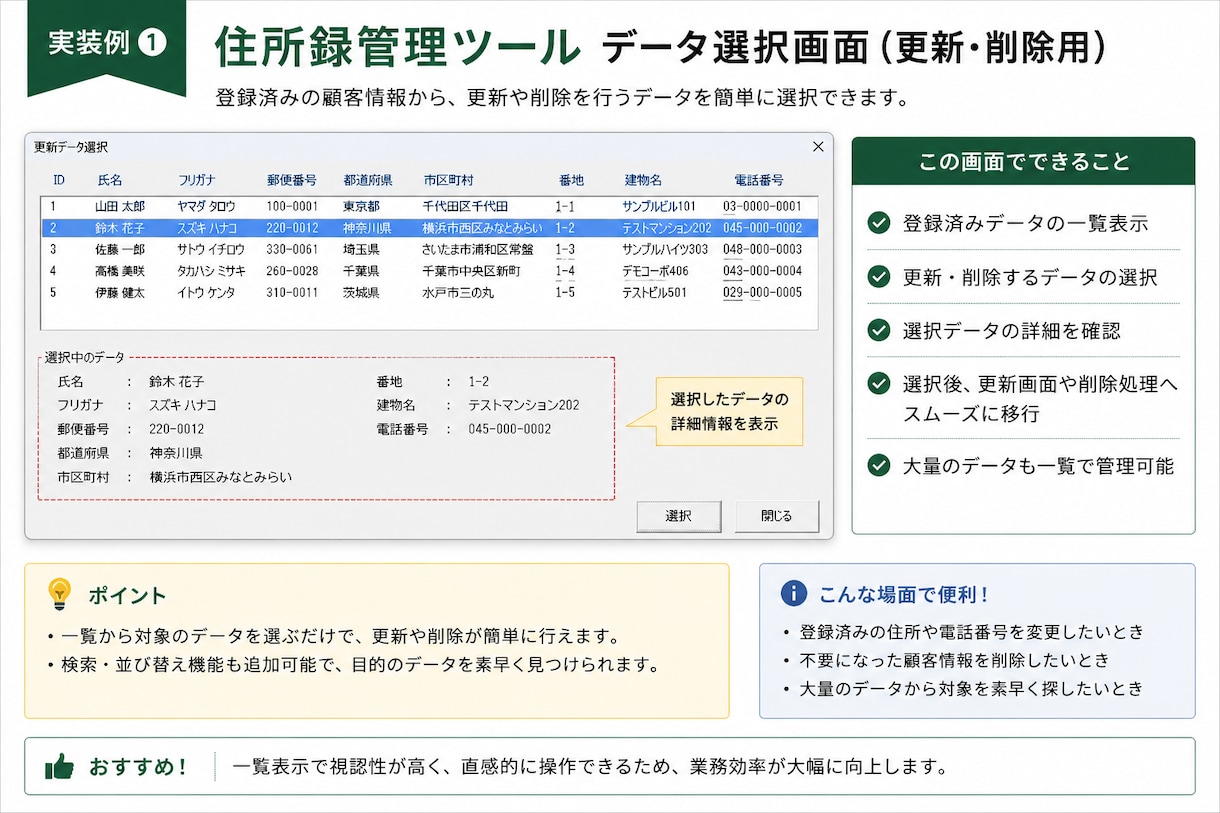The image size is (1220, 813).
Task: Click the 番地 column header
Action: [x=571, y=181]
